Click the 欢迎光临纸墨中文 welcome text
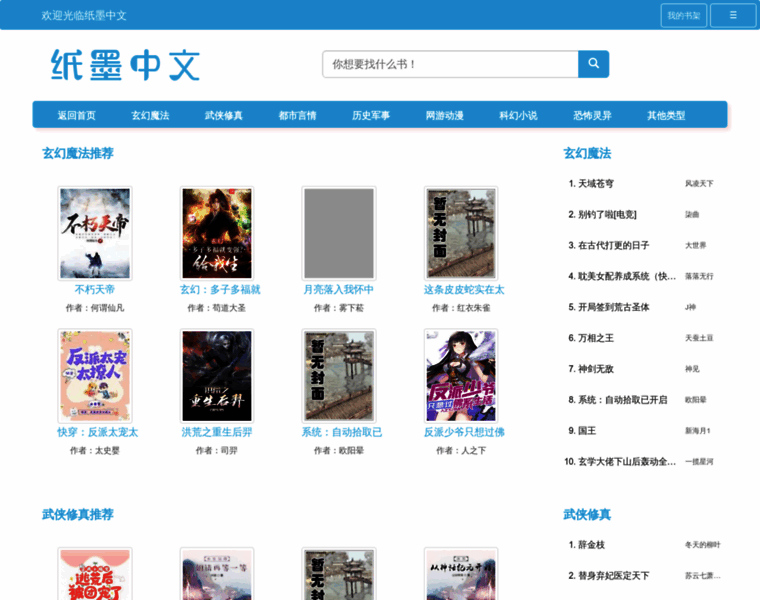Viewport: 760px width, 600px height. tap(83, 16)
